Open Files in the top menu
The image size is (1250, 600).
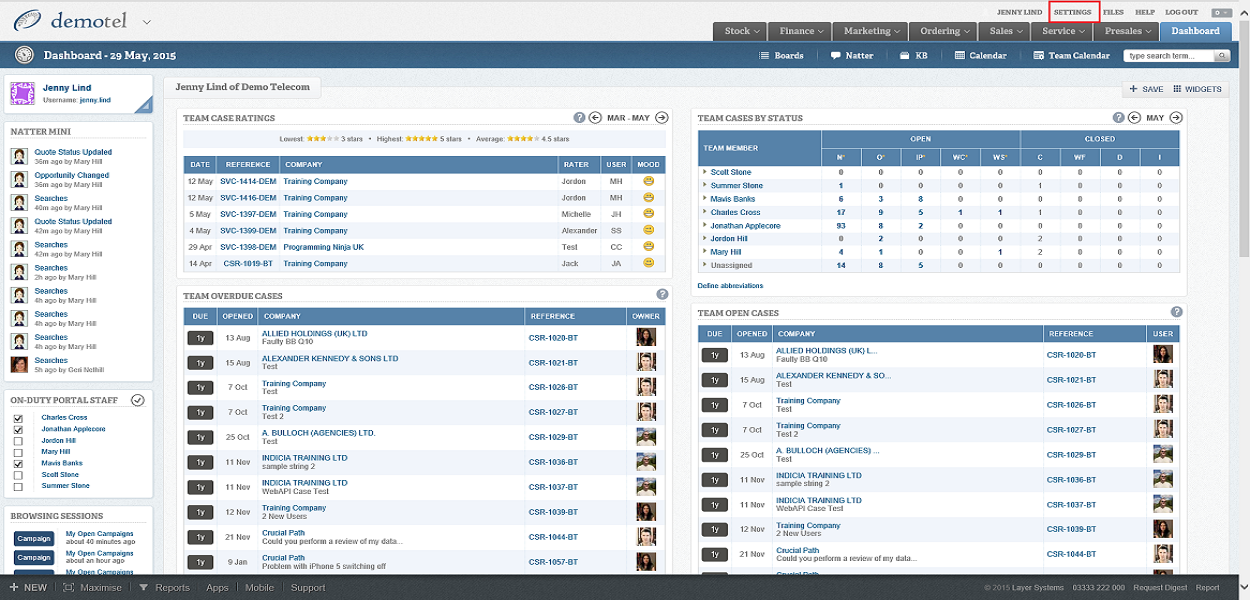1113,12
